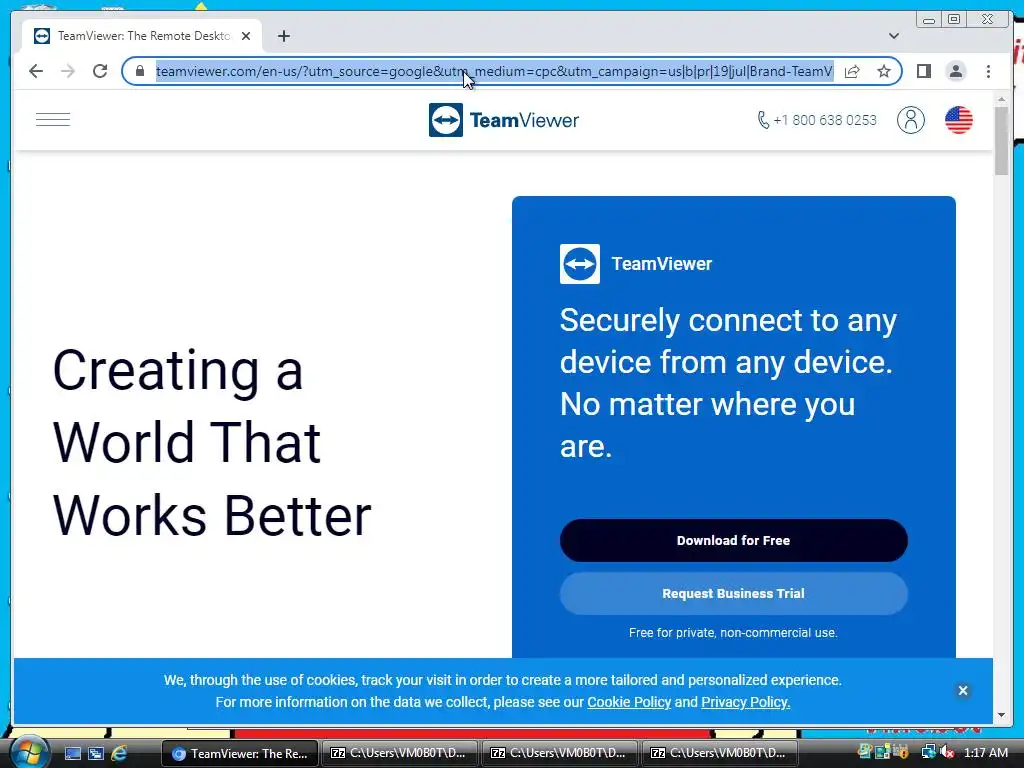Screen dimensions: 1024x768
Task: Open a new browser tab
Action: coord(283,36)
